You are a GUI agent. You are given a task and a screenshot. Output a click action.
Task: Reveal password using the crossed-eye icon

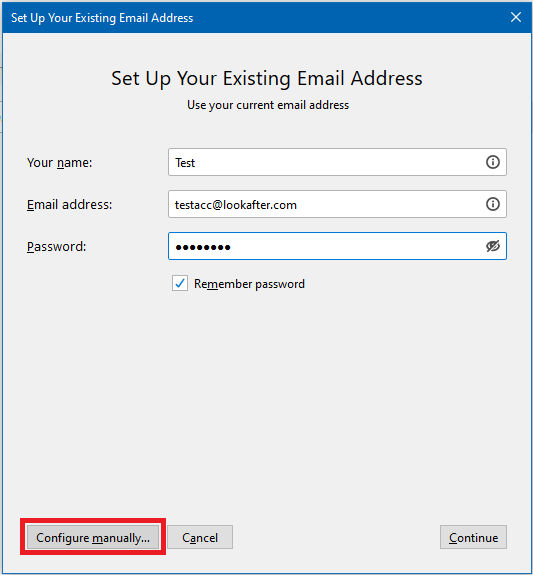click(x=492, y=246)
